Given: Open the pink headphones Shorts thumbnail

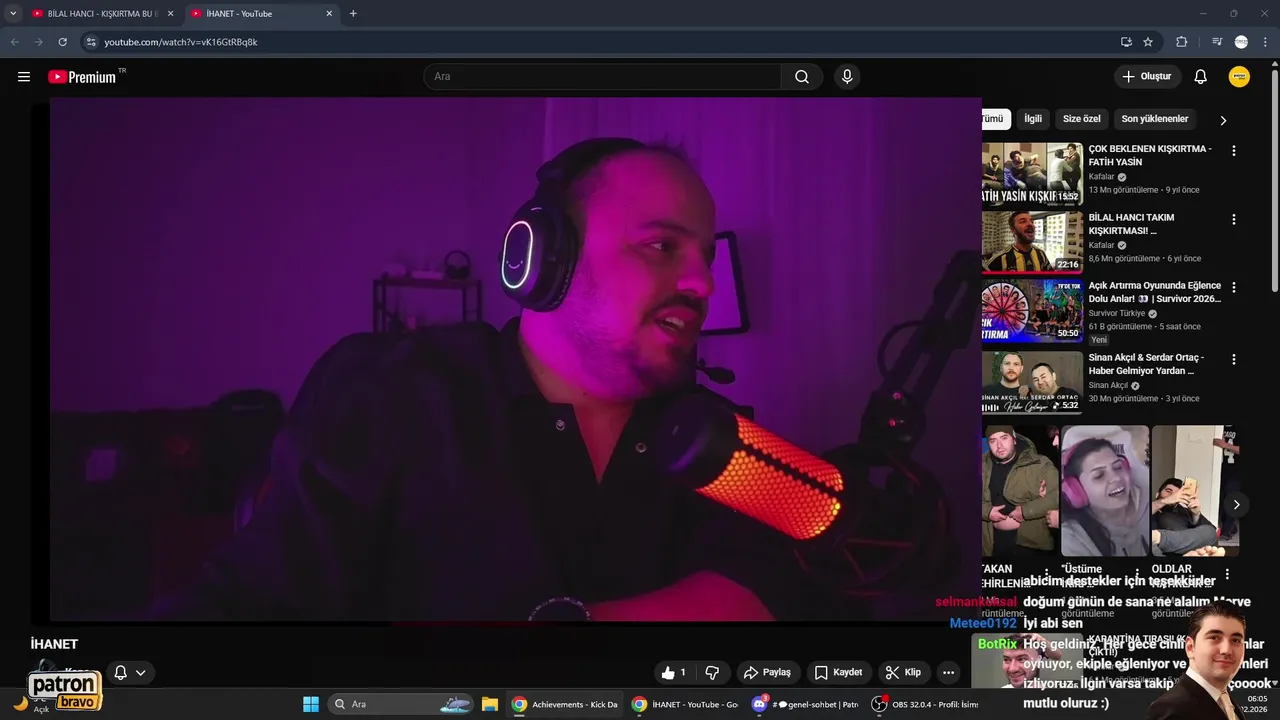Looking at the screenshot, I should (1104, 491).
